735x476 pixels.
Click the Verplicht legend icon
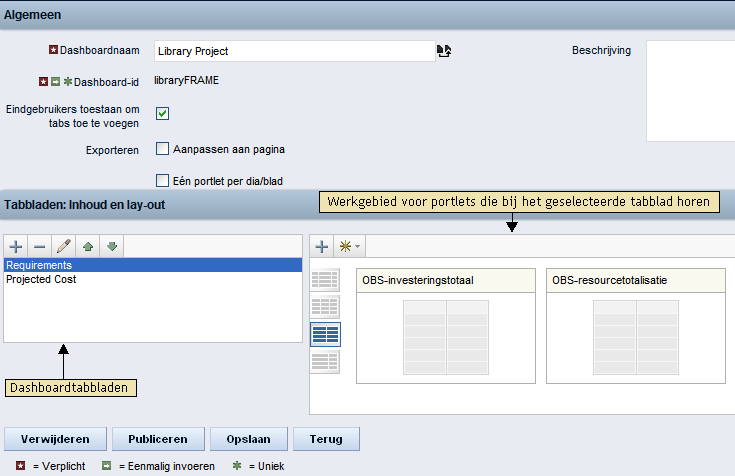click(x=20, y=466)
